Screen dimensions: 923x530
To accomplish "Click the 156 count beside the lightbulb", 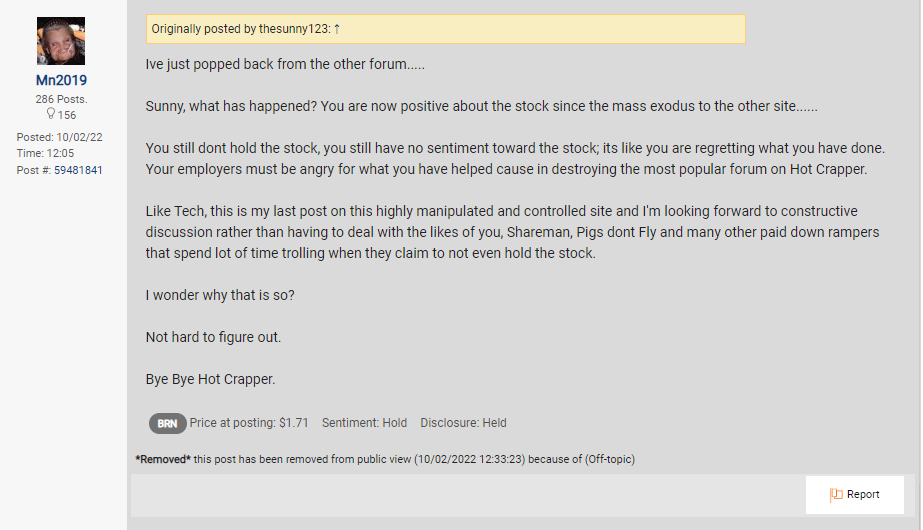I will point(67,115).
